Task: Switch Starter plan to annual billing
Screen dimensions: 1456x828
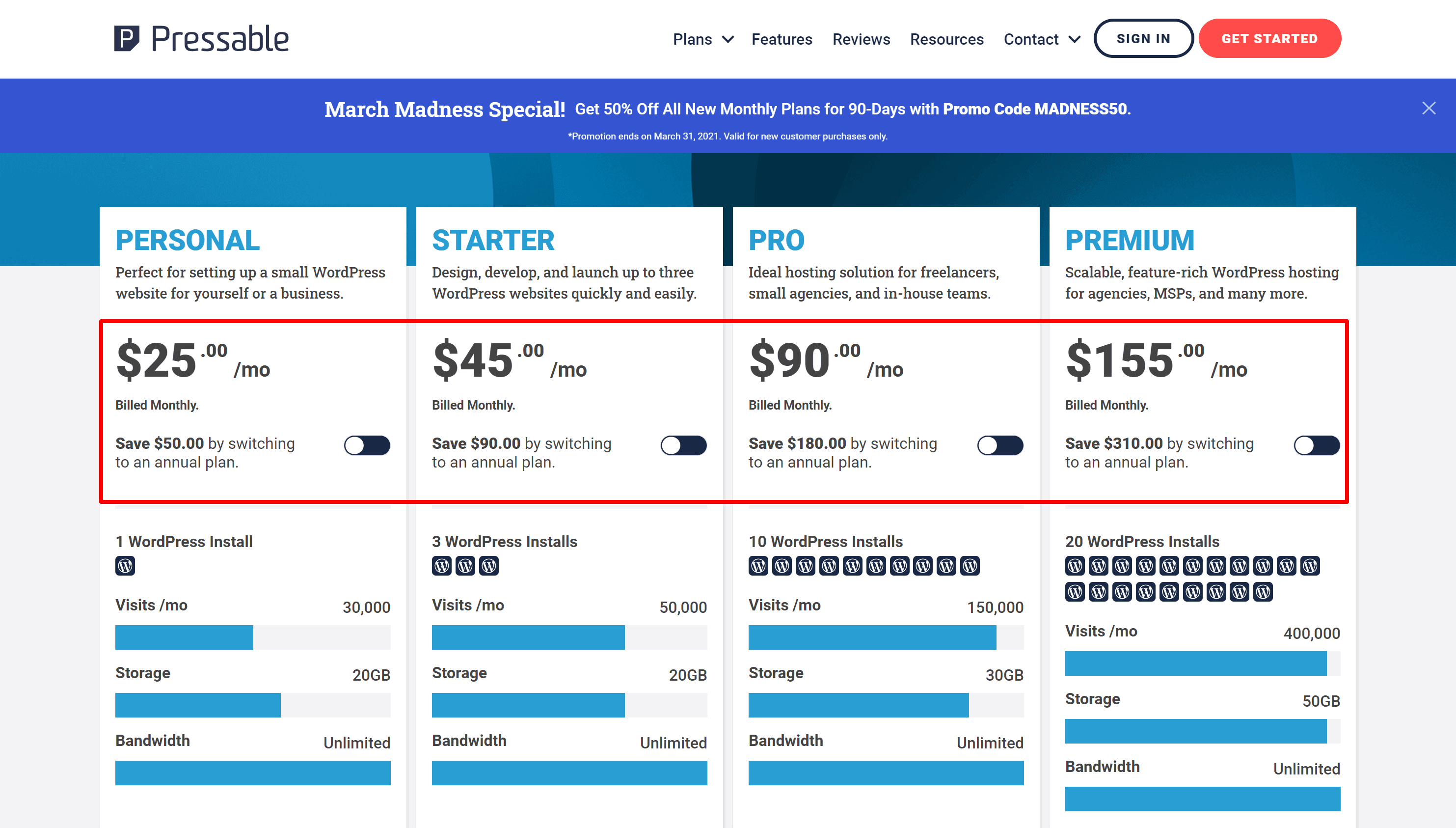Action: pos(684,445)
